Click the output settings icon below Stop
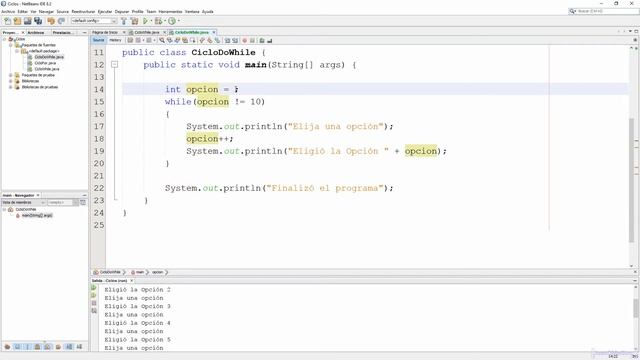This screenshot has width=640, height=360. [x=94, y=311]
